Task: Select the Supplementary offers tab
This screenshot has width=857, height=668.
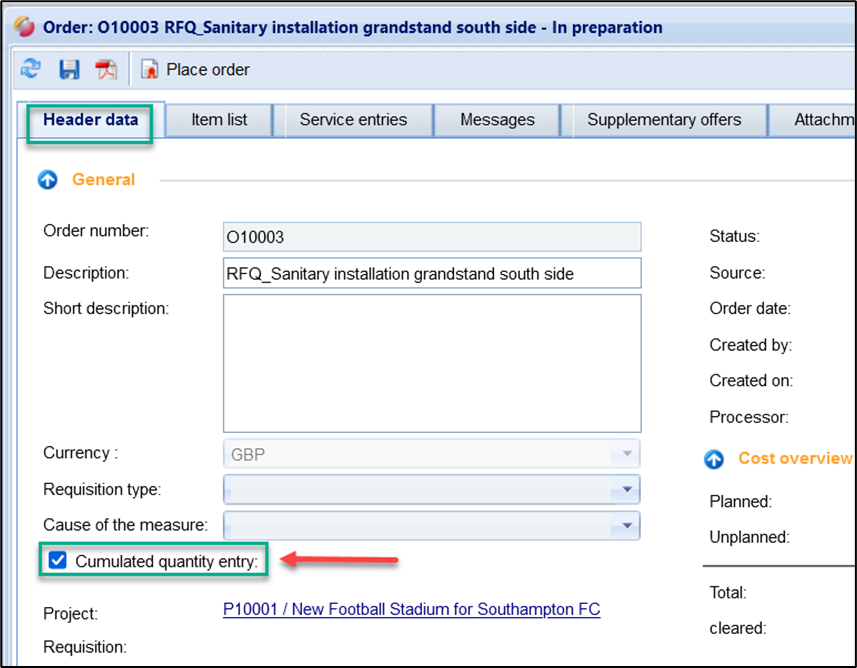Action: [x=664, y=120]
